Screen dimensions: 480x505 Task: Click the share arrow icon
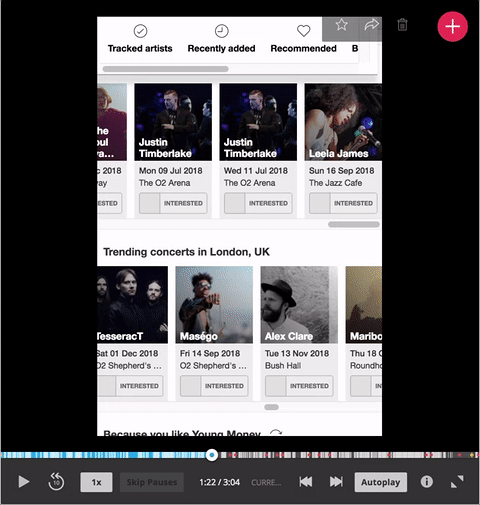[371, 24]
